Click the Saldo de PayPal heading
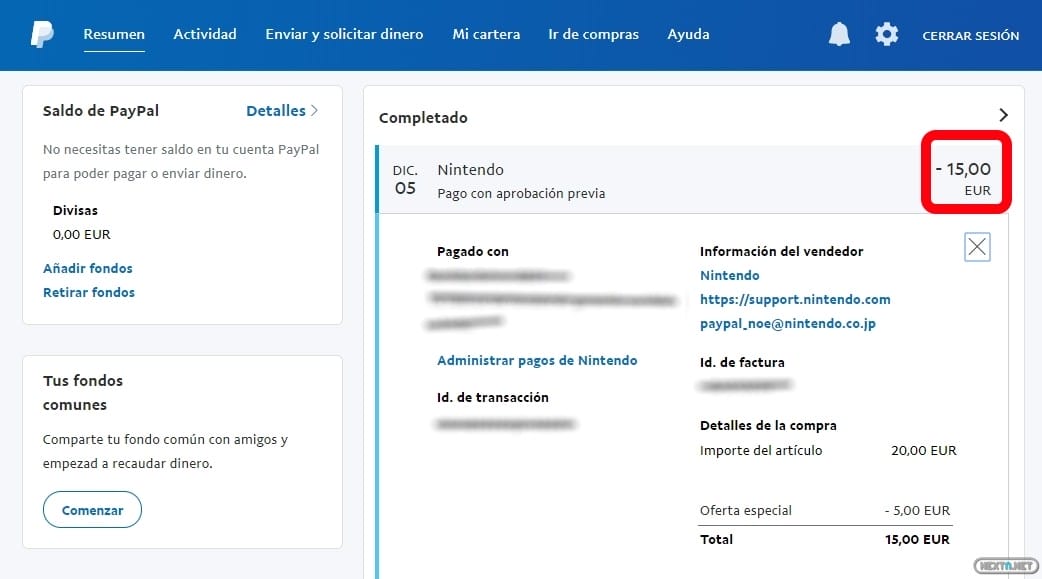This screenshot has width=1042, height=579. [101, 110]
